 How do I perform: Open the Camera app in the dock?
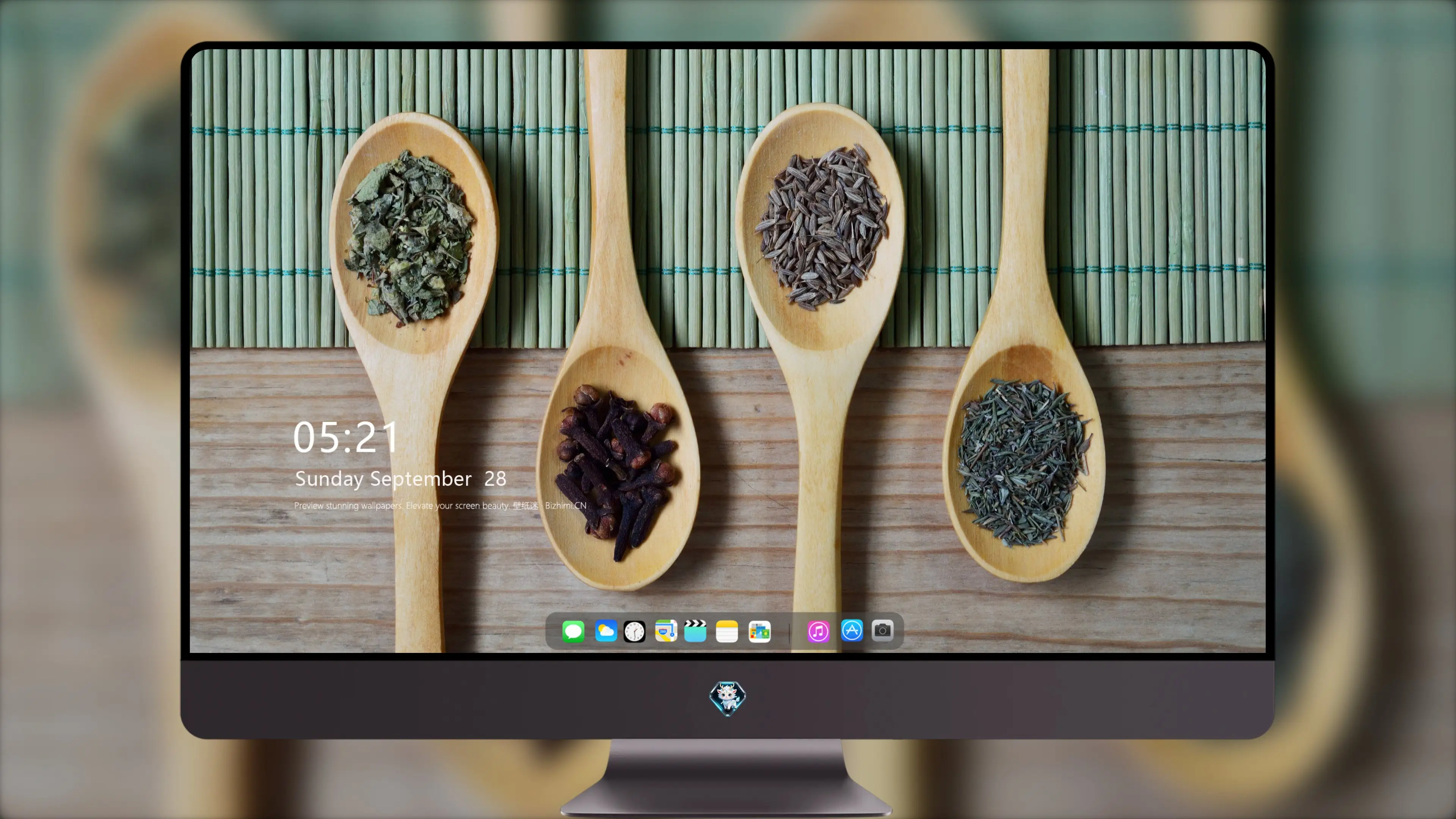882,631
